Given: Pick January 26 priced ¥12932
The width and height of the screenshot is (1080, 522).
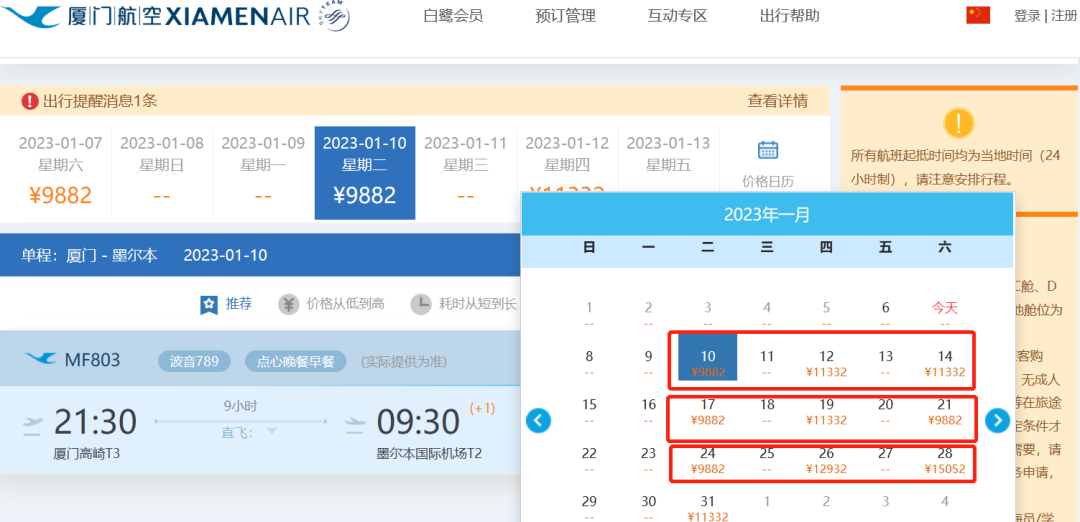Looking at the screenshot, I should click(x=826, y=461).
